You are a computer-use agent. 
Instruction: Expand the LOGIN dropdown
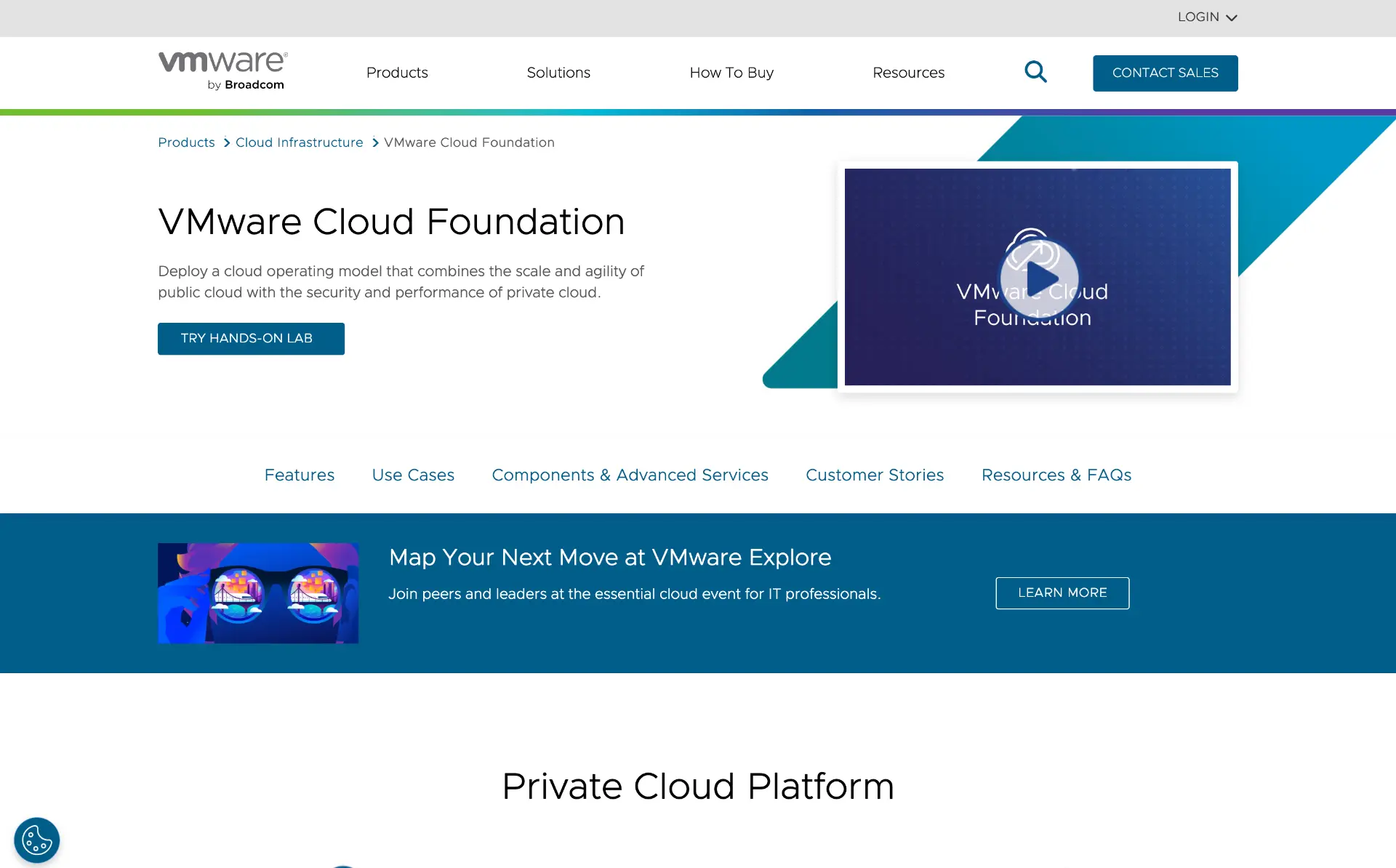[1206, 17]
